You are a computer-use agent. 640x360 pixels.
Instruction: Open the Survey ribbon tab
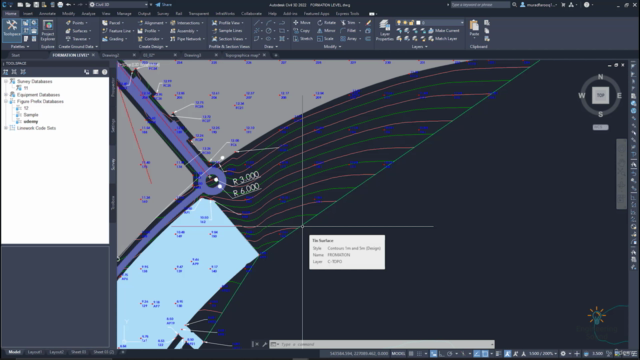point(163,14)
